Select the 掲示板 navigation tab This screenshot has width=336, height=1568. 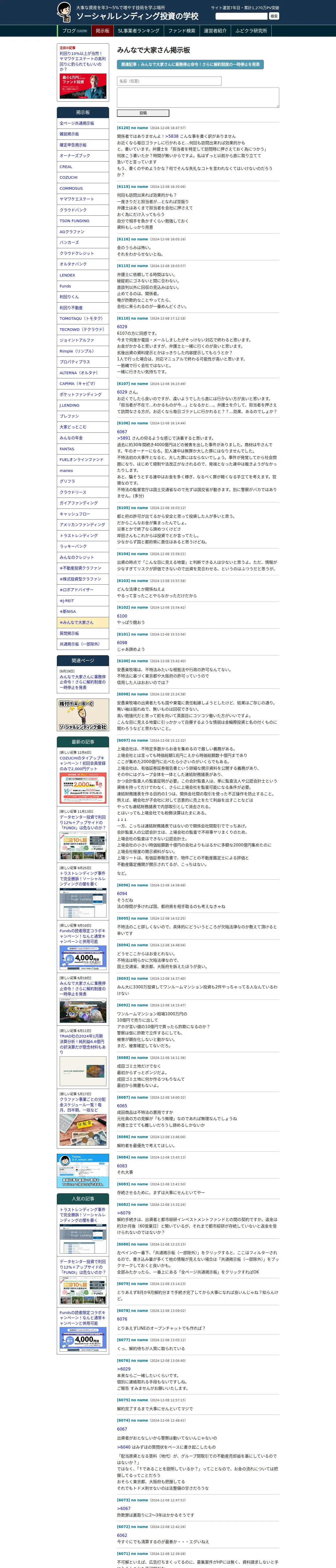102,30
